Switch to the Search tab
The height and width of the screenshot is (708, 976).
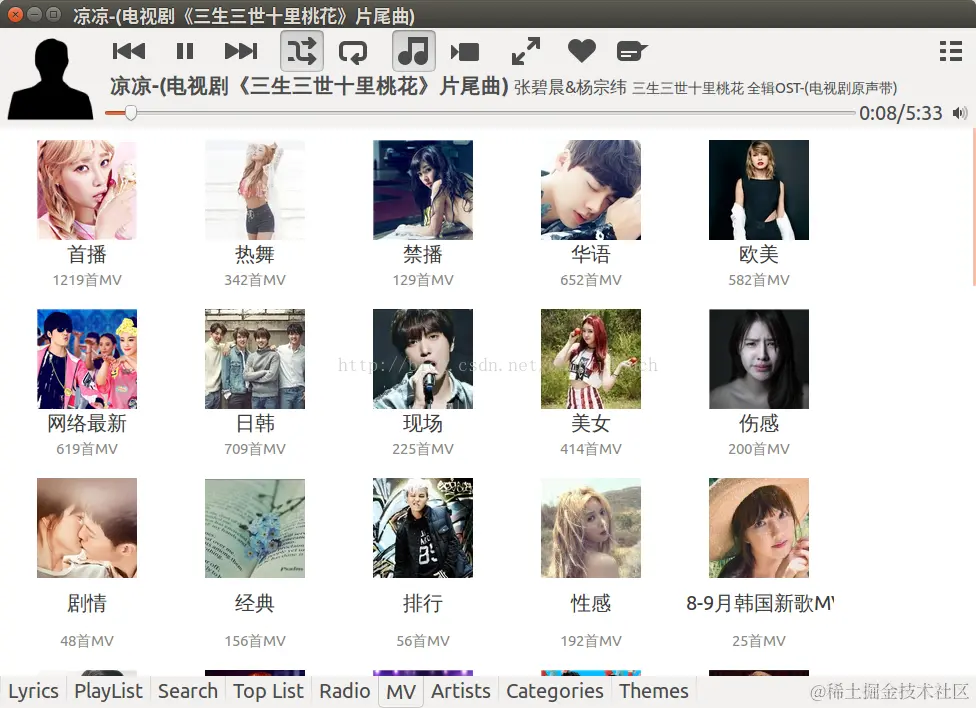[x=188, y=691]
